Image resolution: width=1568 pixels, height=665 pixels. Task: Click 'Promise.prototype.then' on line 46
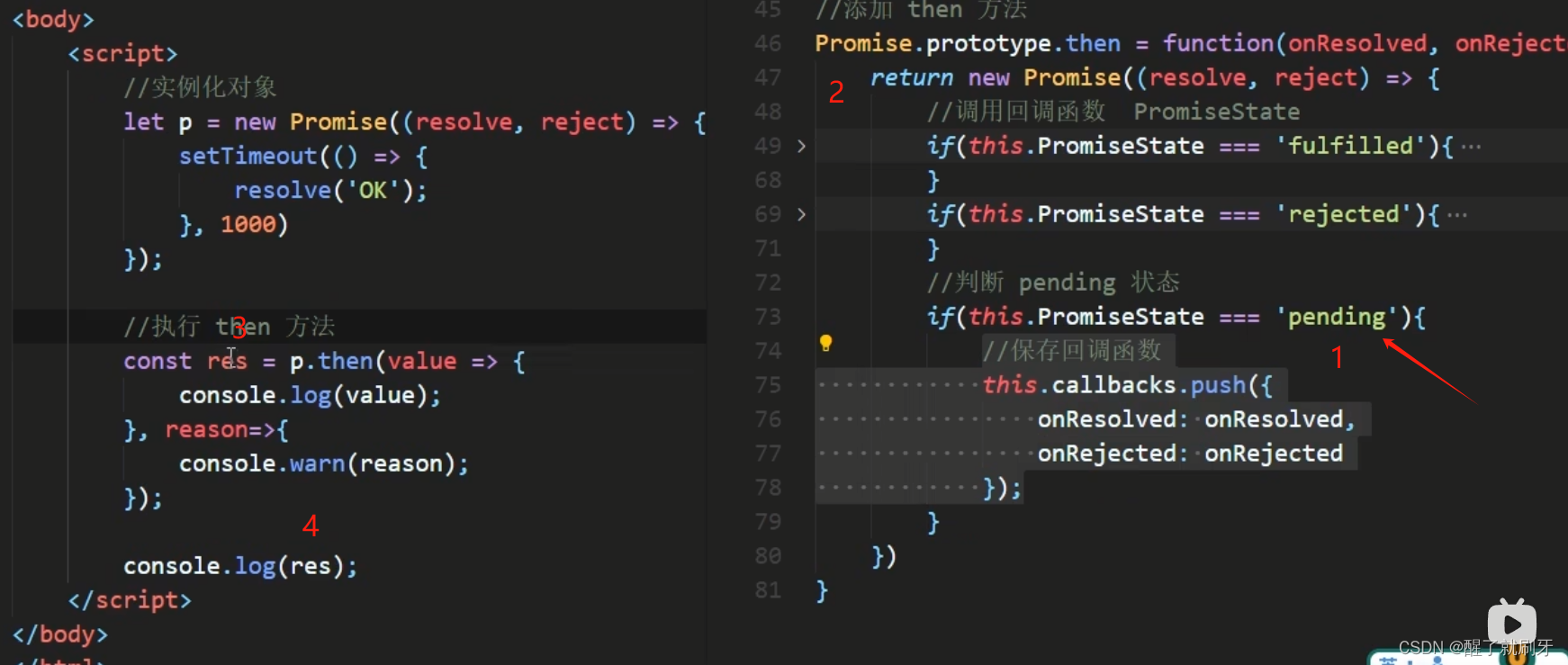click(x=968, y=43)
